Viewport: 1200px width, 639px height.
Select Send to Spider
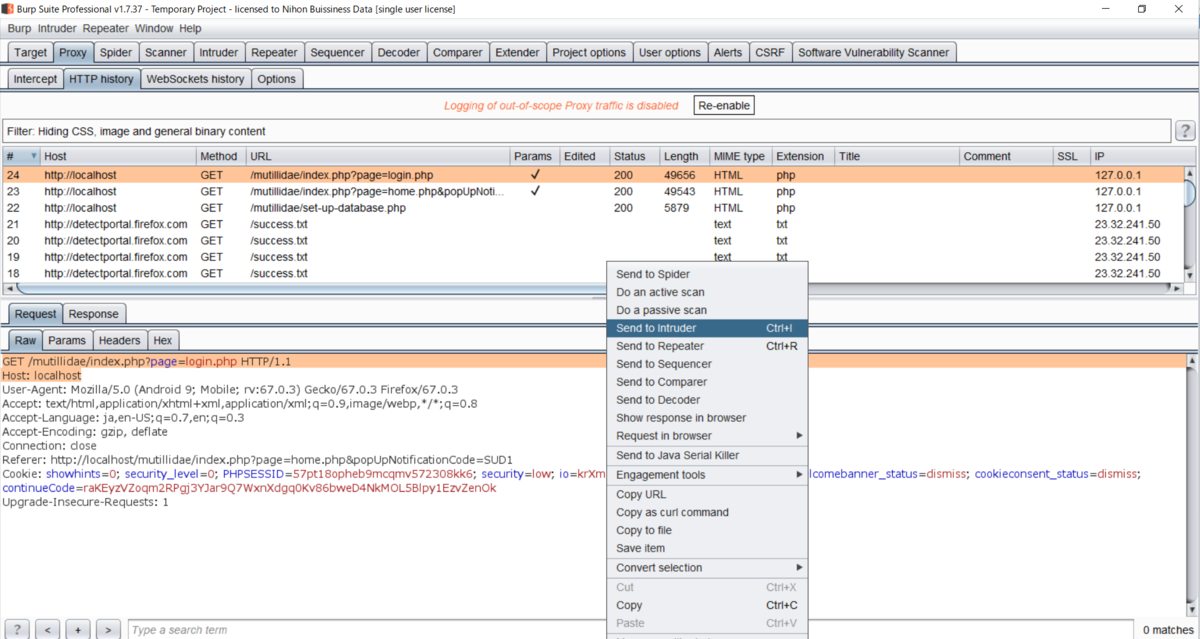point(707,274)
